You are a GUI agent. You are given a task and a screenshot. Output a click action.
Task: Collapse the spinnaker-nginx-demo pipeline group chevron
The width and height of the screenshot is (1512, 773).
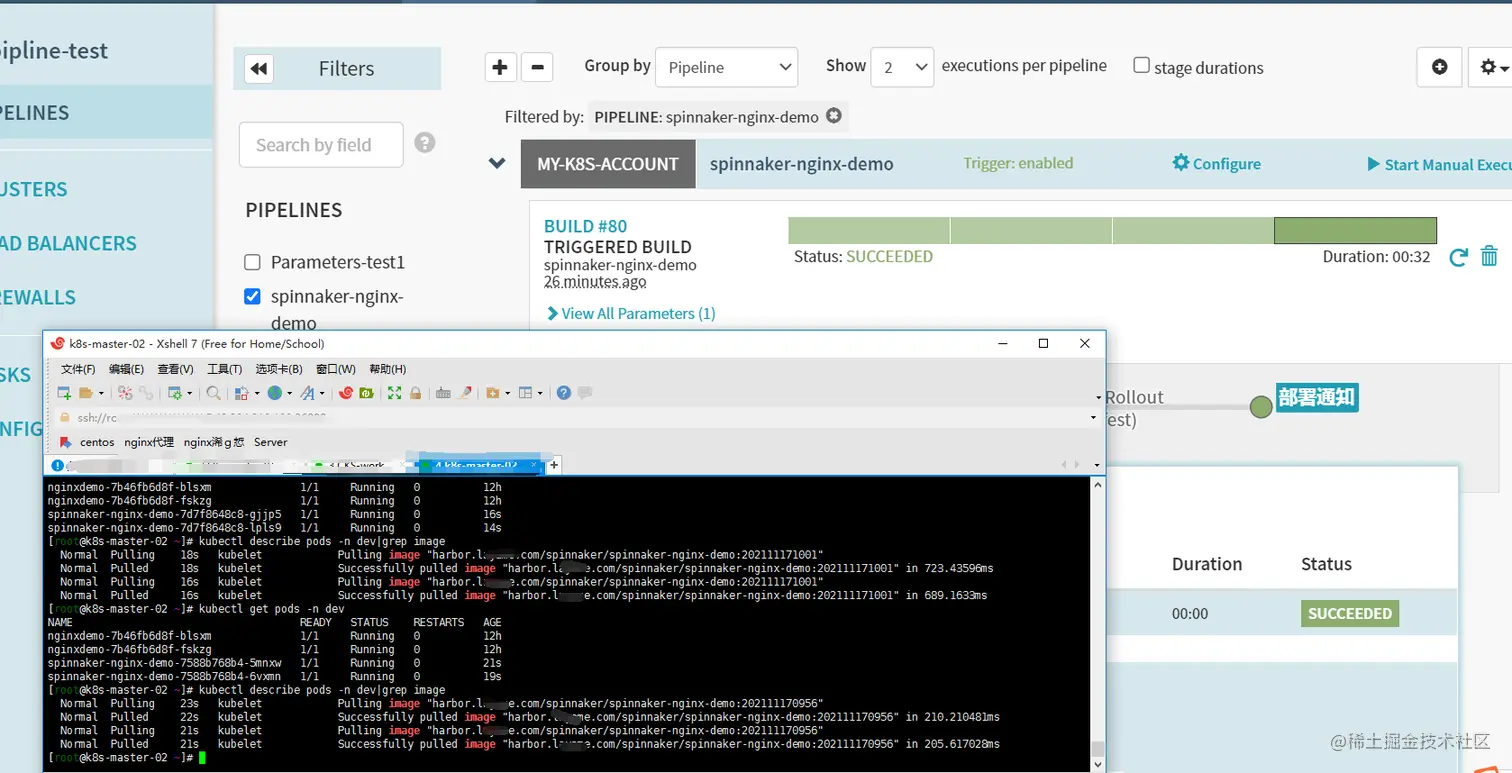(497, 163)
